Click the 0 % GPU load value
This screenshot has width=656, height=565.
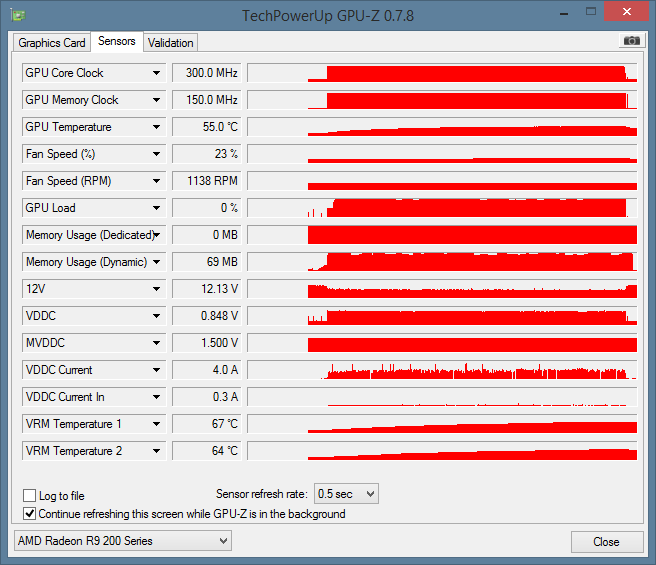coord(207,208)
